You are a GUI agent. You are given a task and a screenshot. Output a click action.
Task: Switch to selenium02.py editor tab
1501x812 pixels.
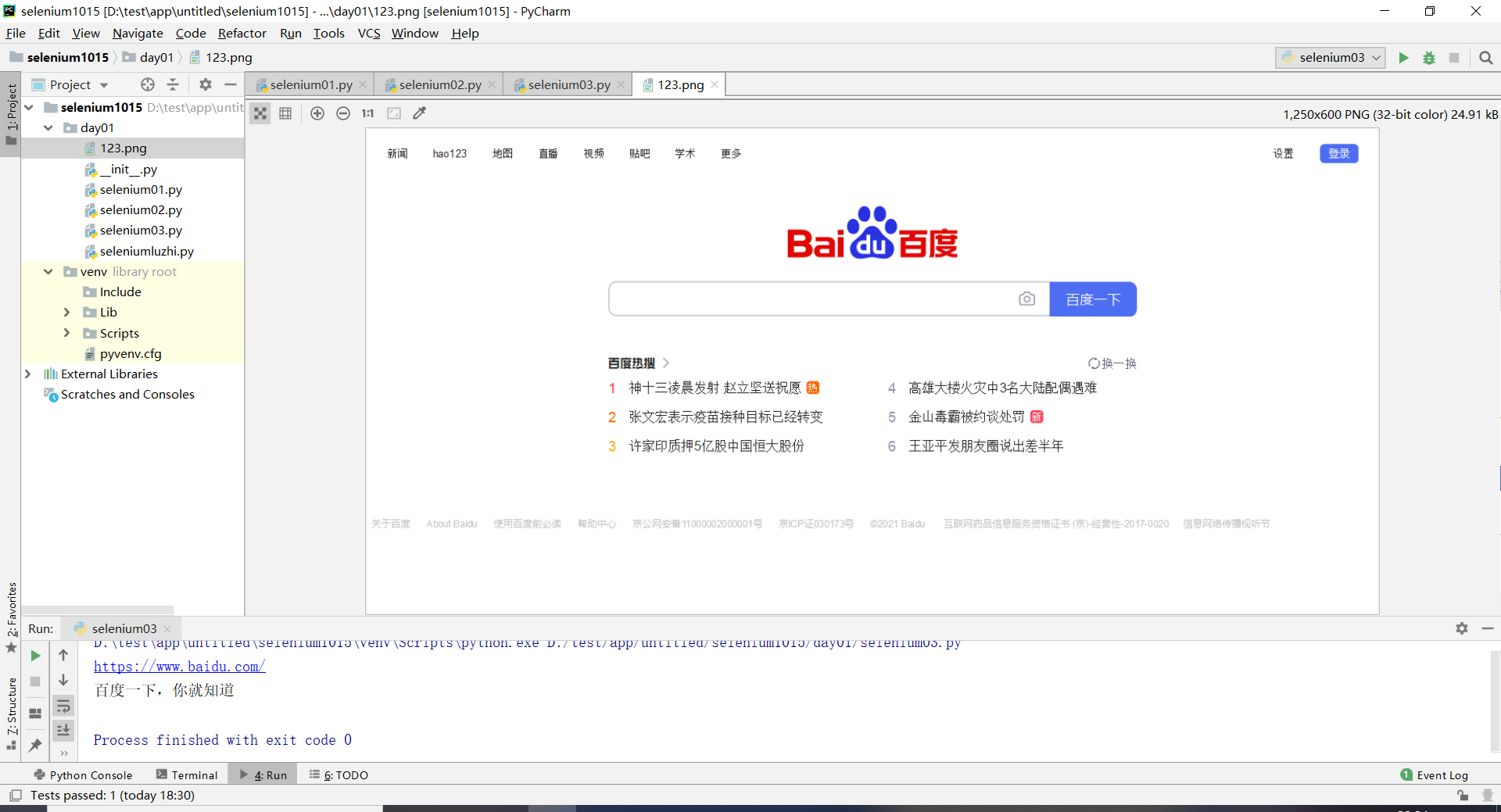(x=439, y=84)
